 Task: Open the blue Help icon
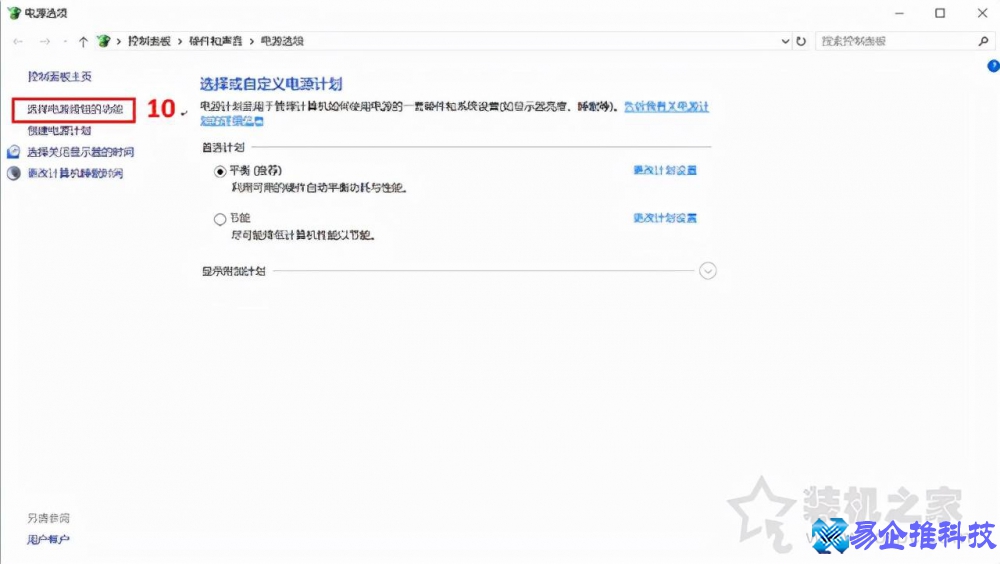(993, 66)
